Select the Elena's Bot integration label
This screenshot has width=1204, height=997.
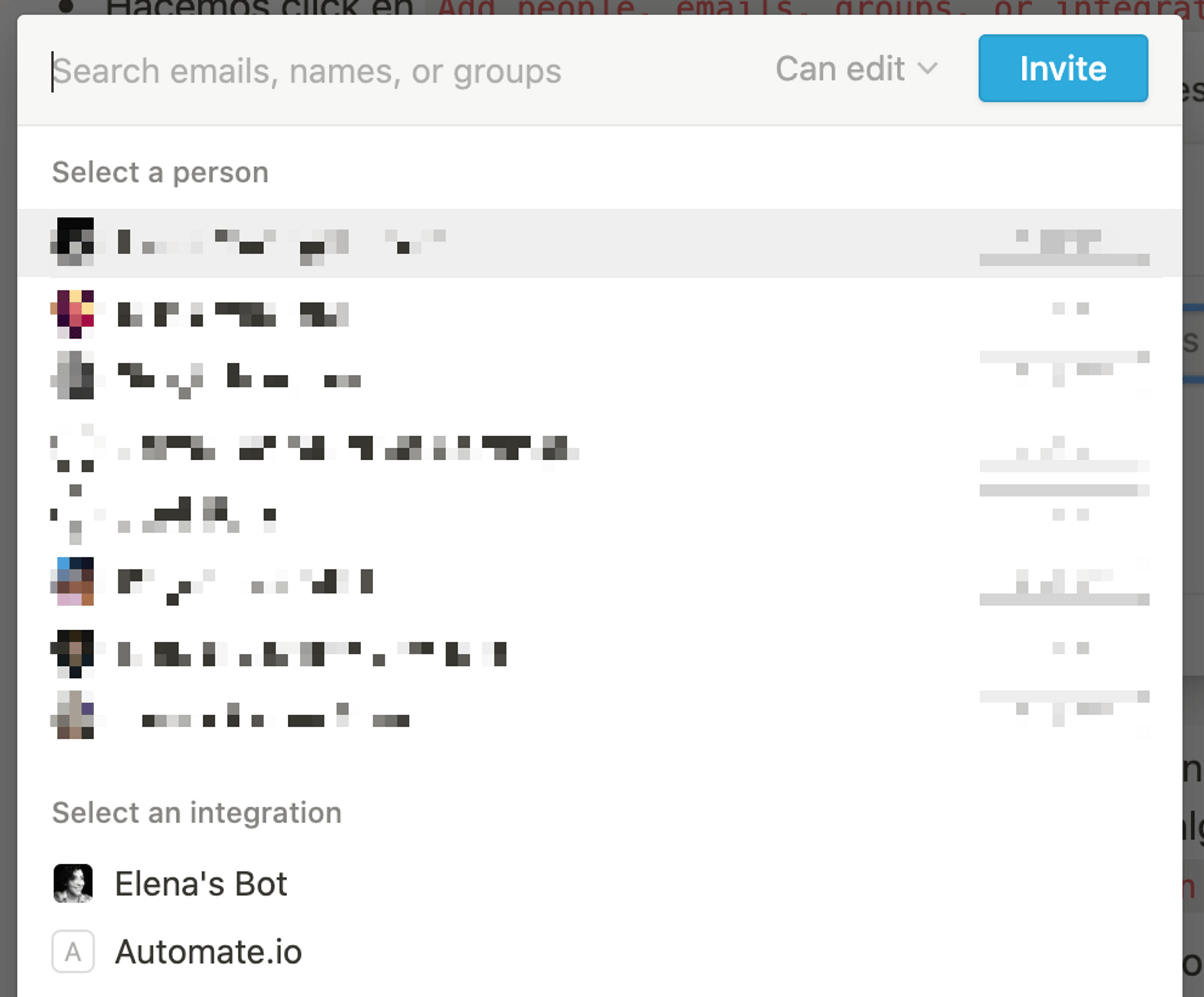[x=201, y=884]
